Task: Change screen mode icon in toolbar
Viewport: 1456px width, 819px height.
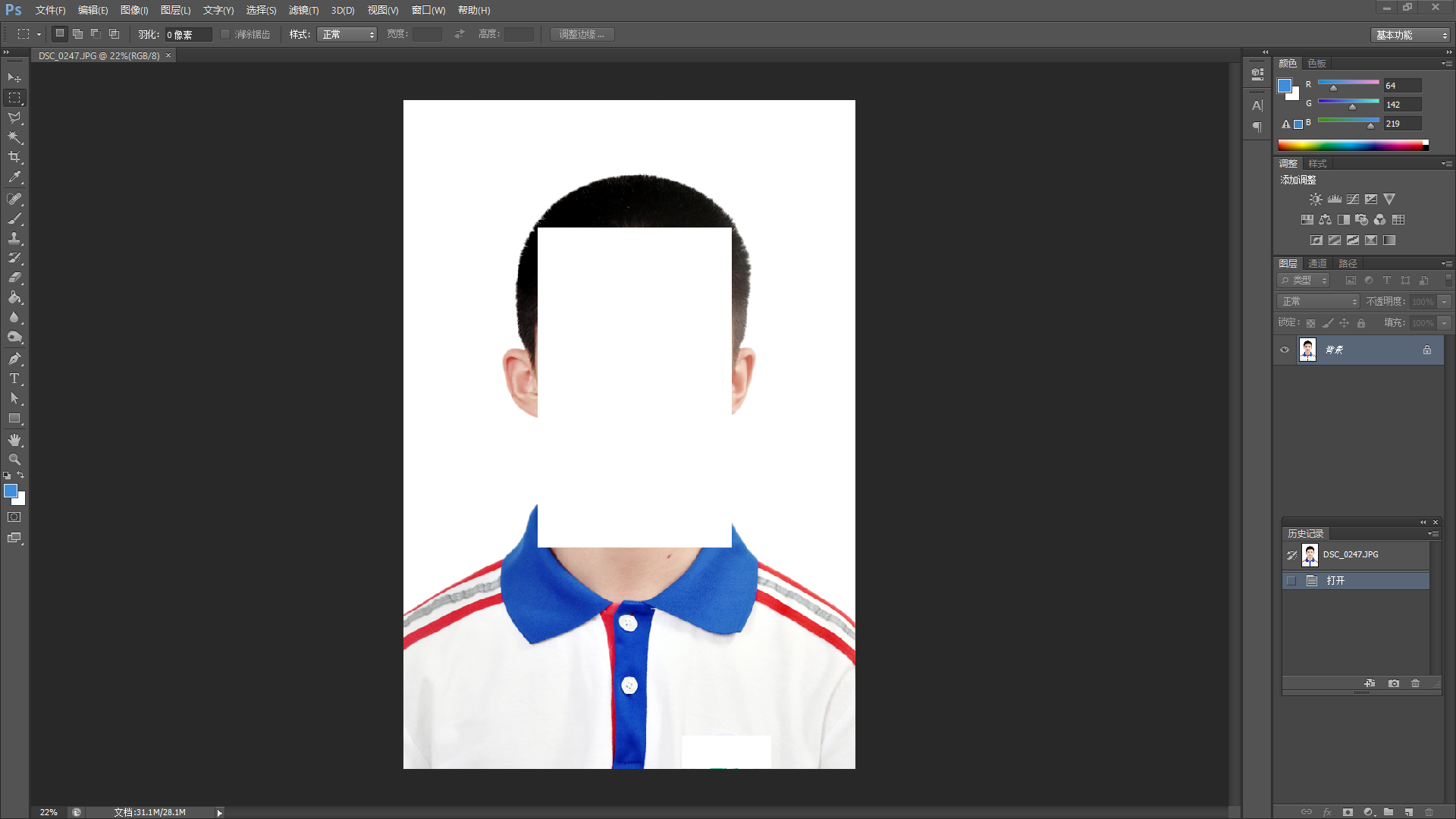Action: pyautogui.click(x=14, y=538)
